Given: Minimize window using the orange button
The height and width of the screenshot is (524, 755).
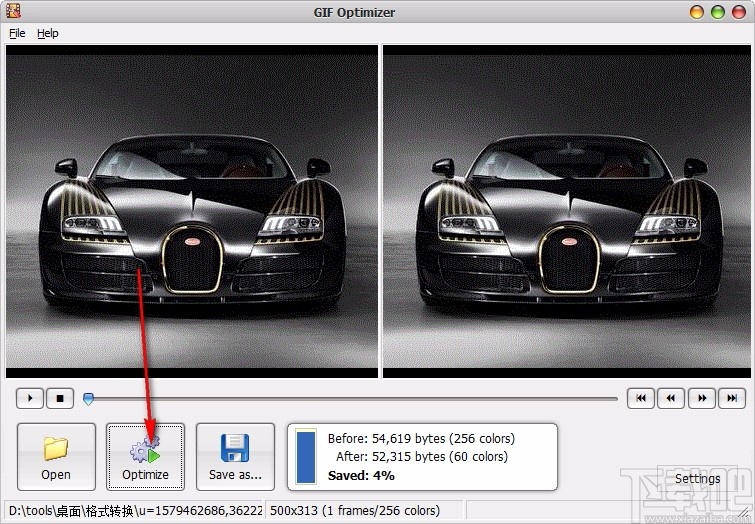Looking at the screenshot, I should [x=697, y=12].
